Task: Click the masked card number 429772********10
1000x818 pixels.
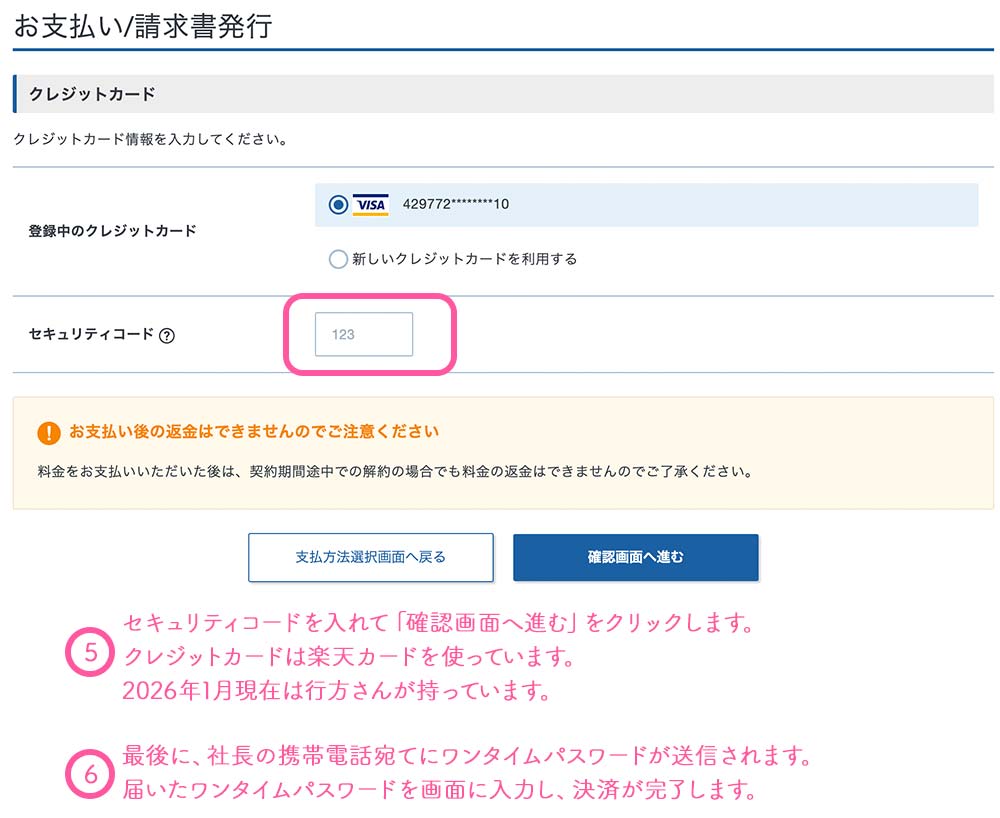Action: [x=456, y=205]
